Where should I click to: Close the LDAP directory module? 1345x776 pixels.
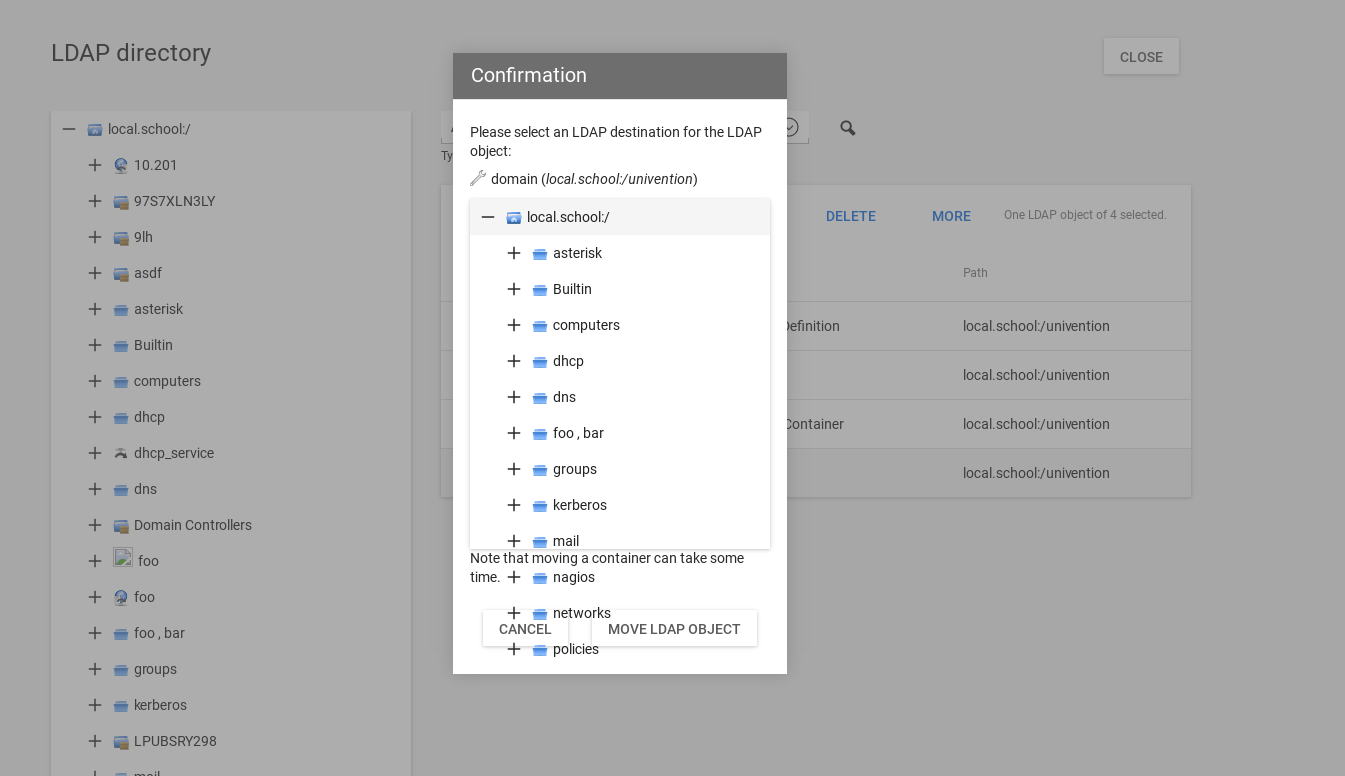1141,57
